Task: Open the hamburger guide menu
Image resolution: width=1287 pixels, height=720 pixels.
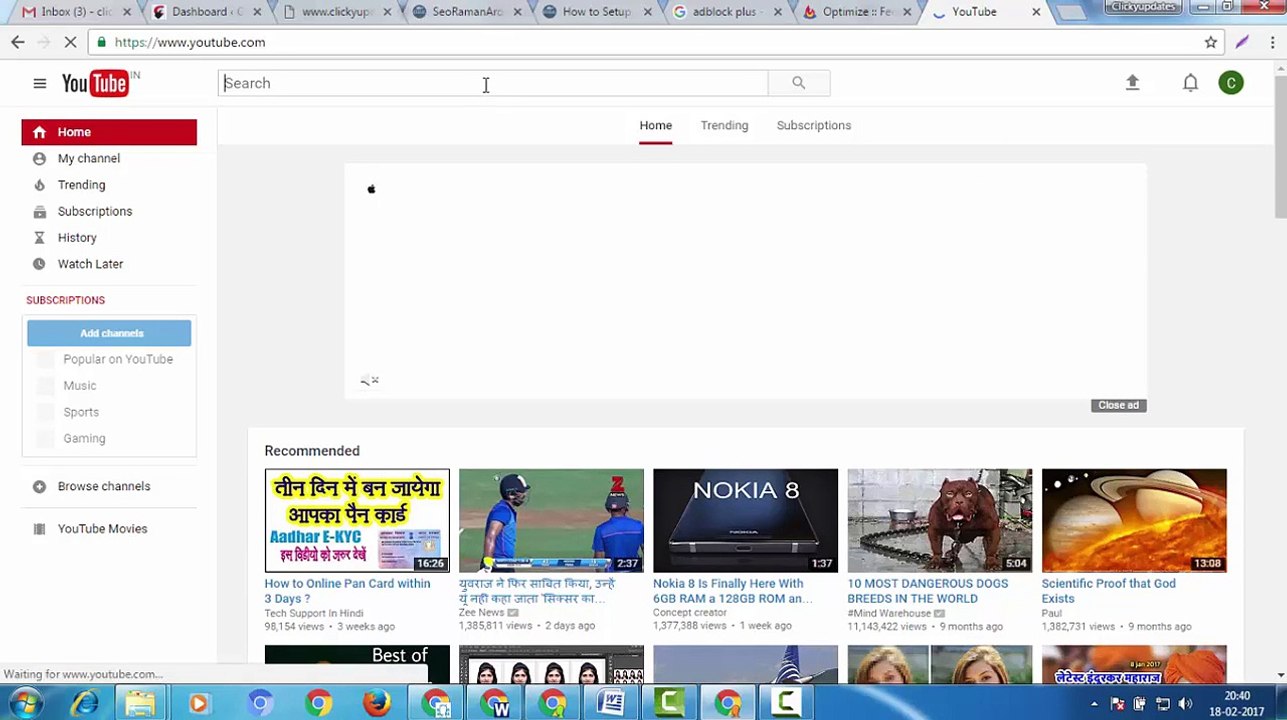Action: 40,83
